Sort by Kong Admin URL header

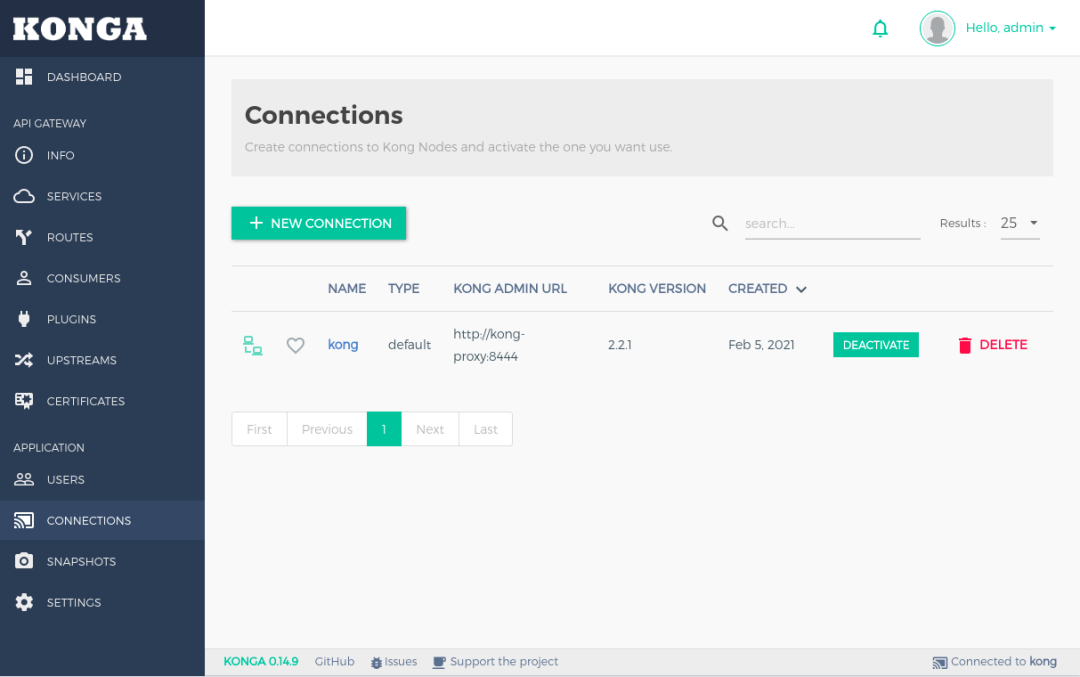point(510,289)
